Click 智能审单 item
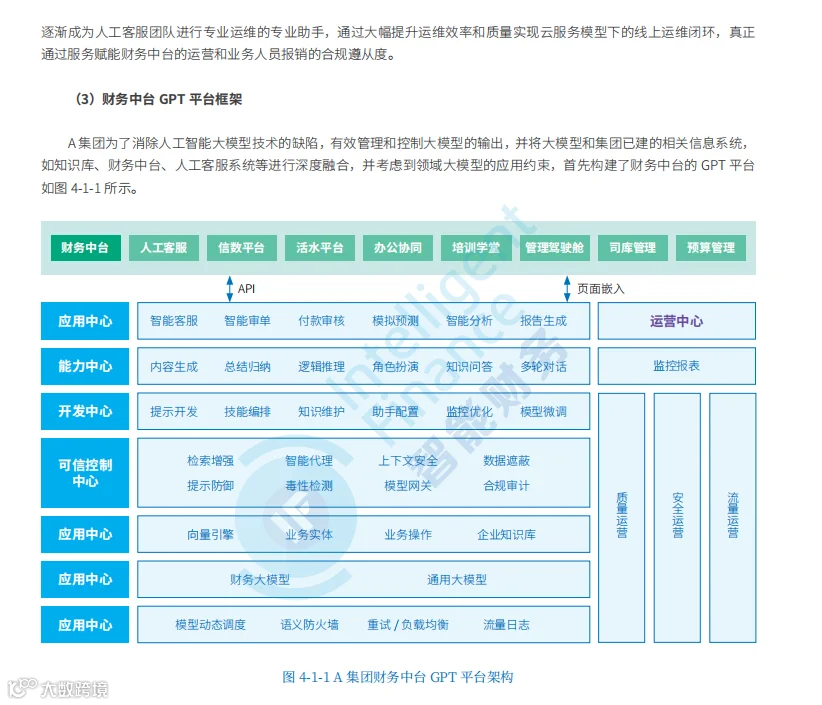Image resolution: width=822 pixels, height=705 pixels. tap(247, 321)
